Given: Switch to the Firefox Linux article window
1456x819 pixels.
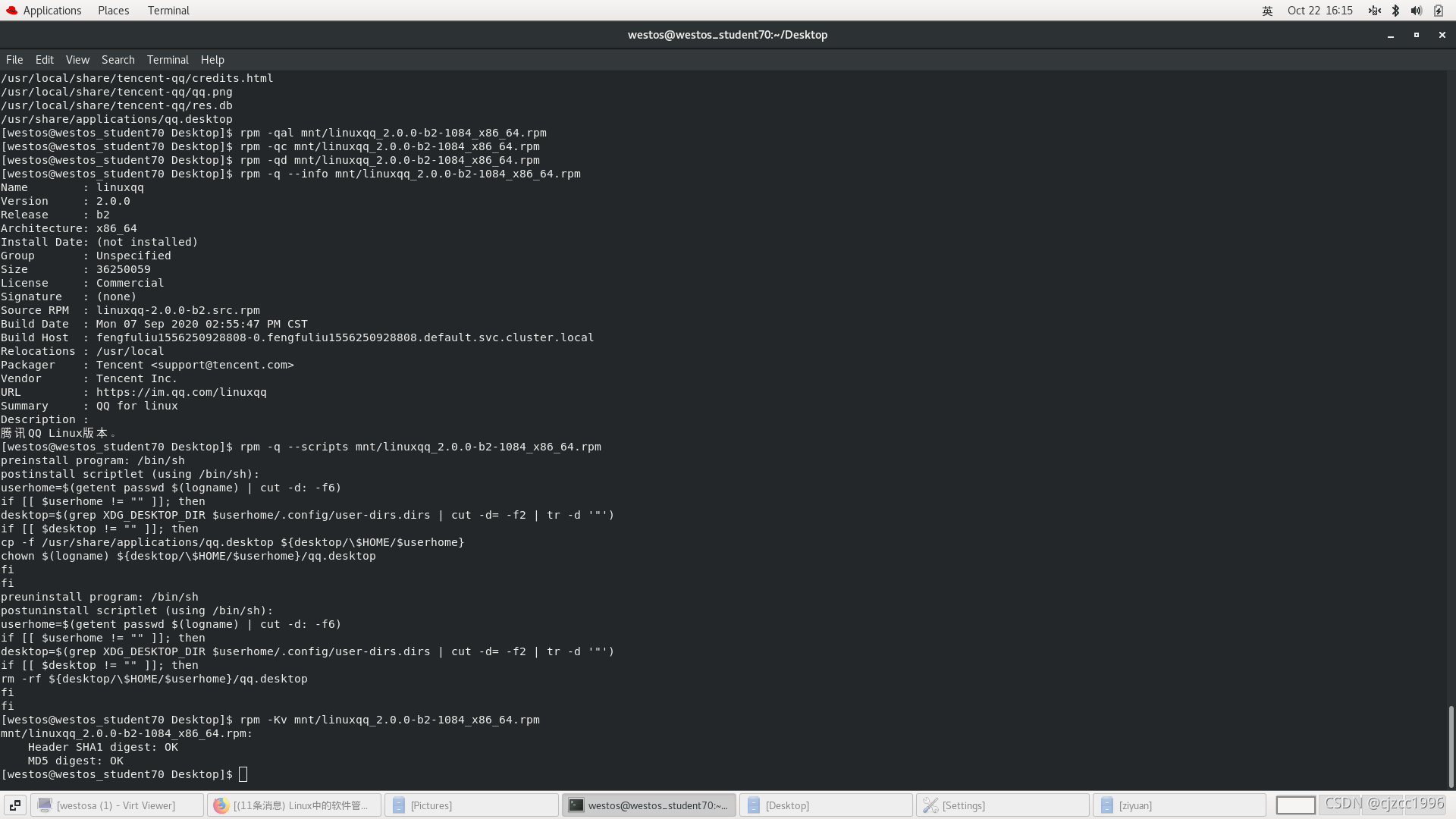Looking at the screenshot, I should pyautogui.click(x=293, y=805).
